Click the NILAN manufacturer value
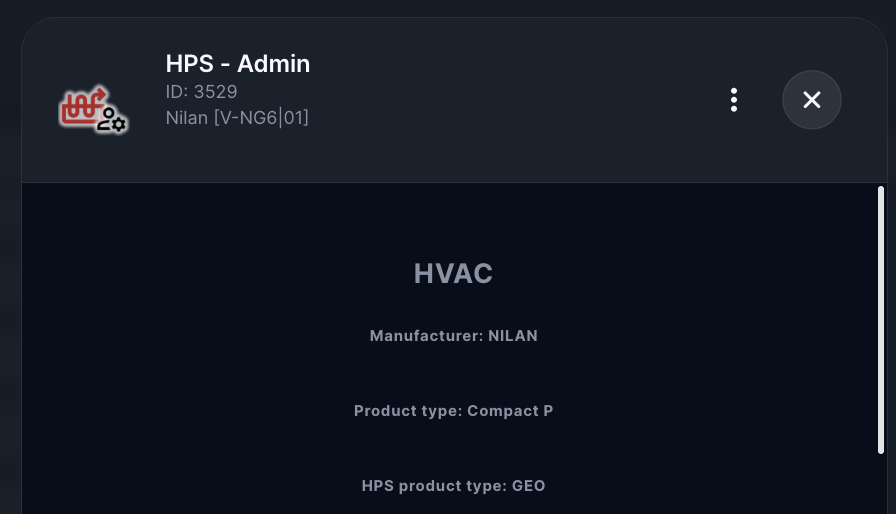 pyautogui.click(x=513, y=336)
